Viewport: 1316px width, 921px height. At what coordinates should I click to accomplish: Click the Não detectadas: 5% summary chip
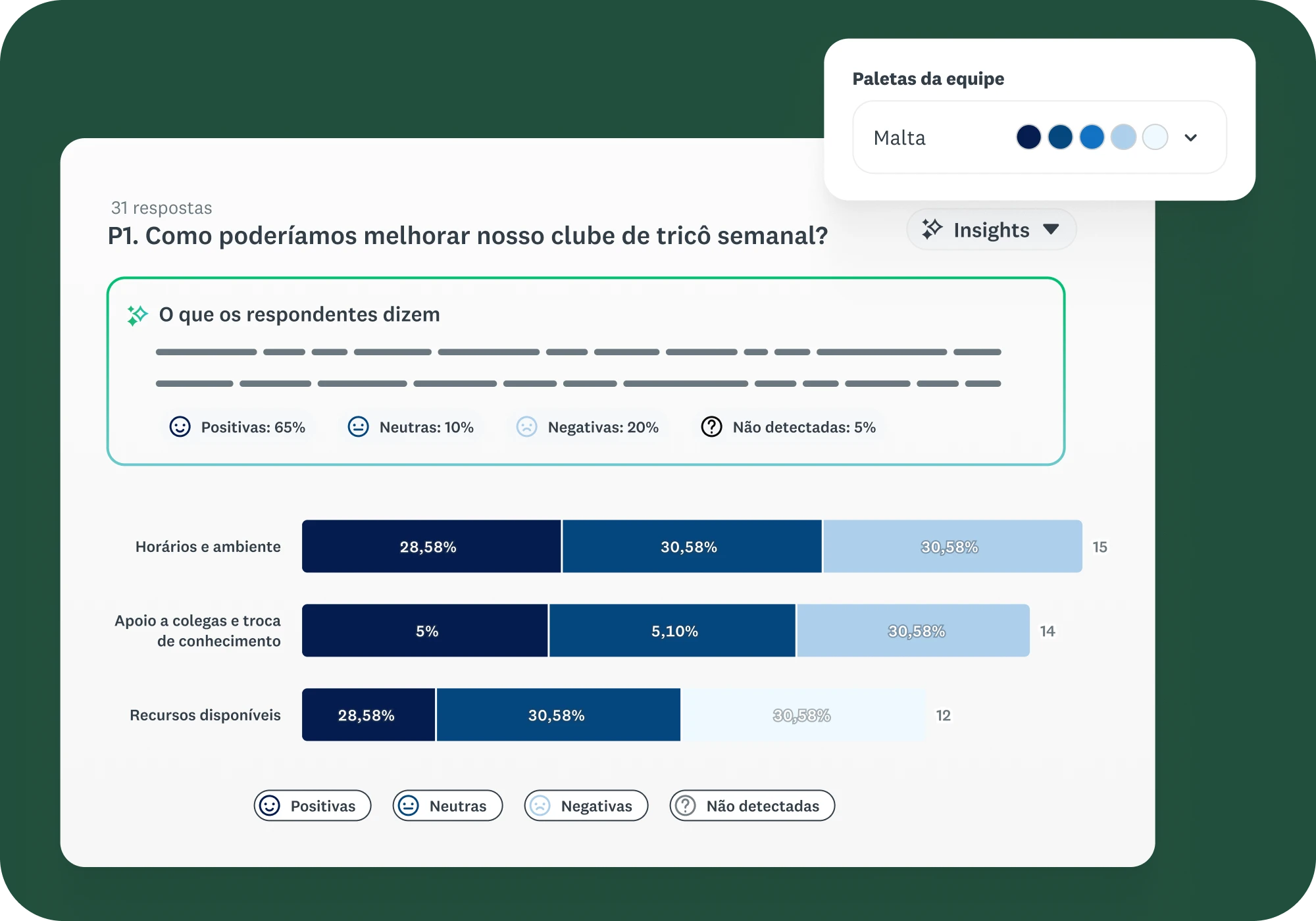coord(788,427)
